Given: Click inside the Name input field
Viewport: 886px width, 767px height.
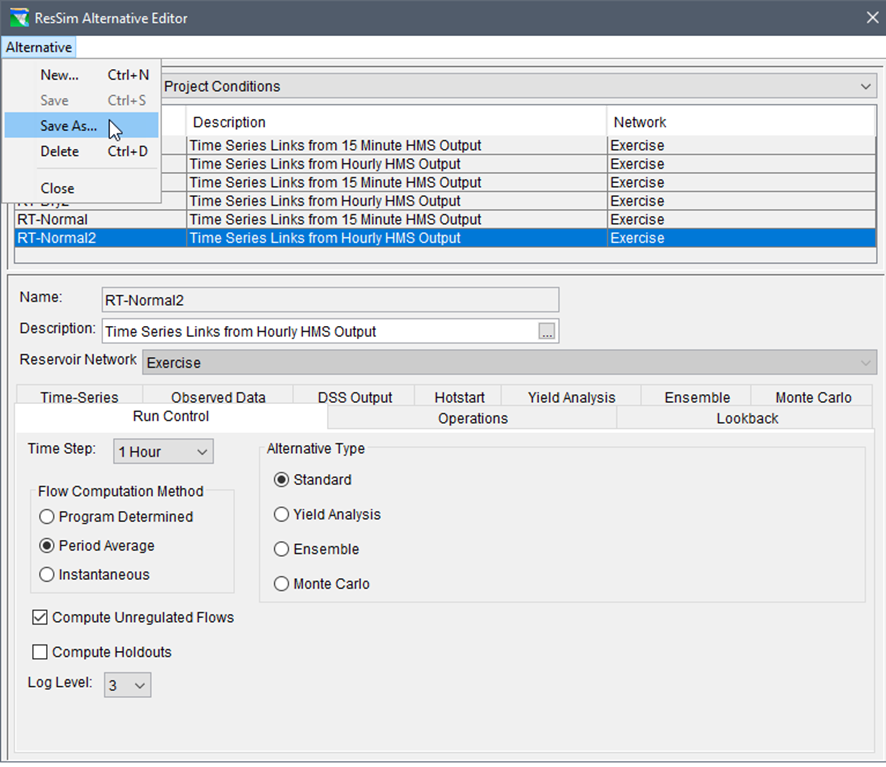Looking at the screenshot, I should pyautogui.click(x=330, y=299).
